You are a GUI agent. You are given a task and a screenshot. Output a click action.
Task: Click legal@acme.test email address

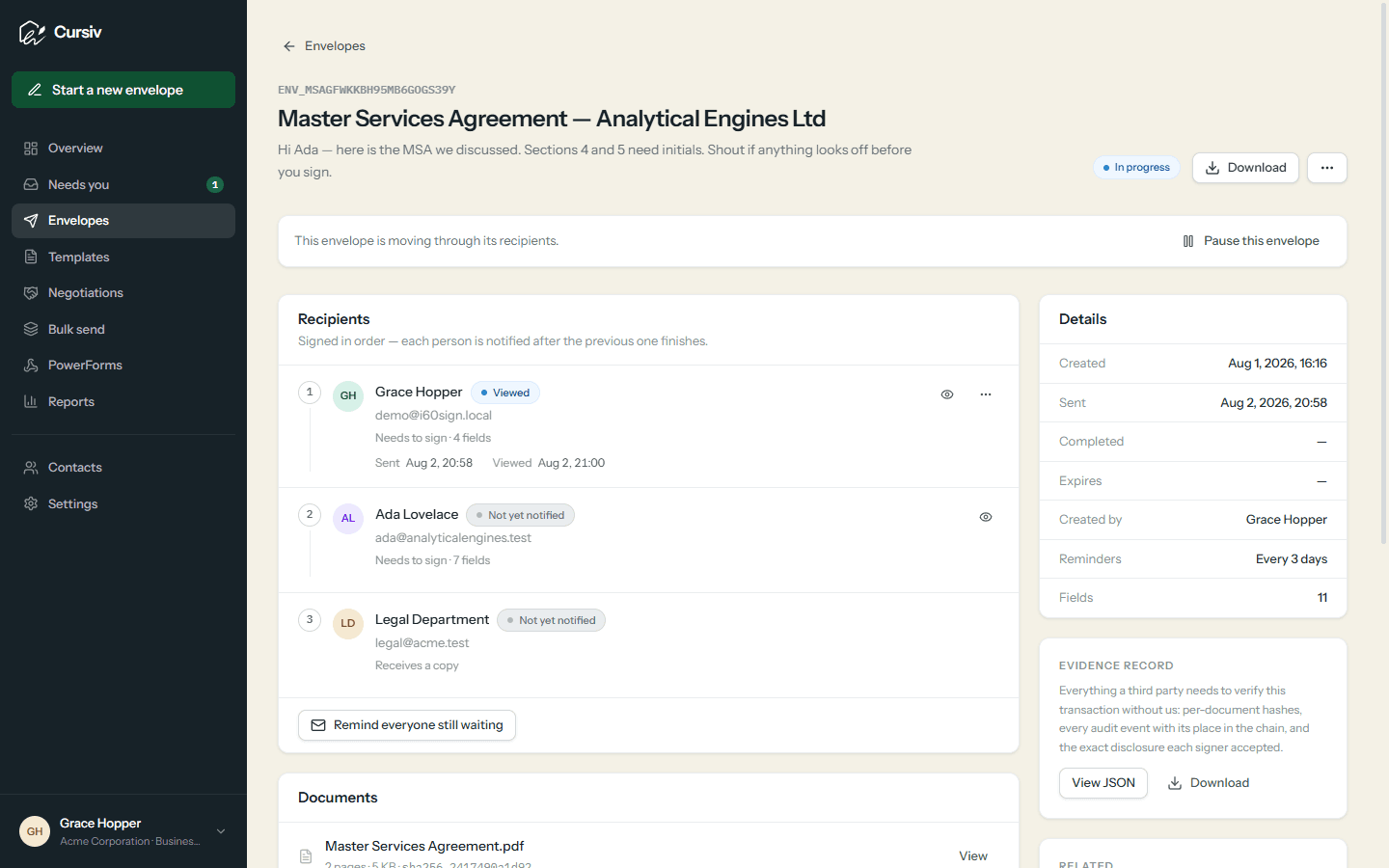click(422, 643)
